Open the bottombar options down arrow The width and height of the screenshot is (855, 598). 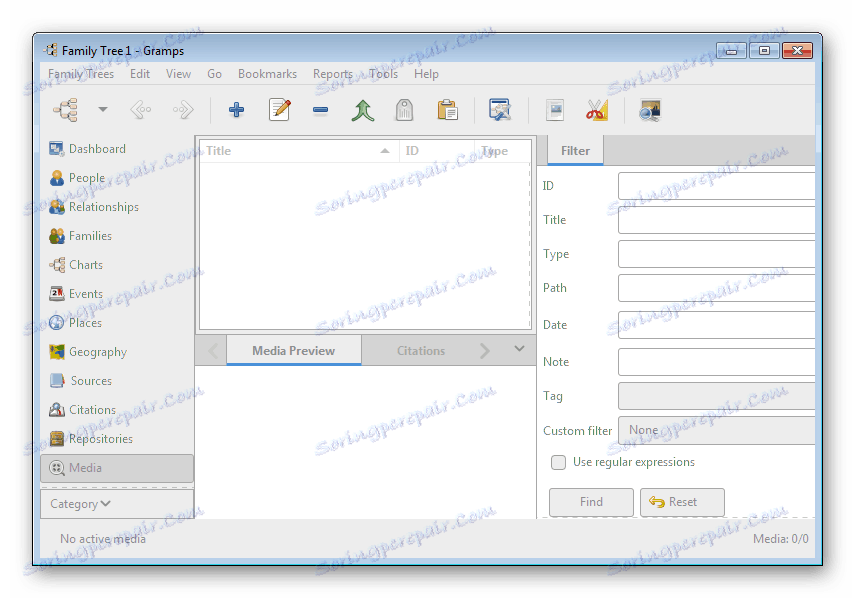pos(519,349)
